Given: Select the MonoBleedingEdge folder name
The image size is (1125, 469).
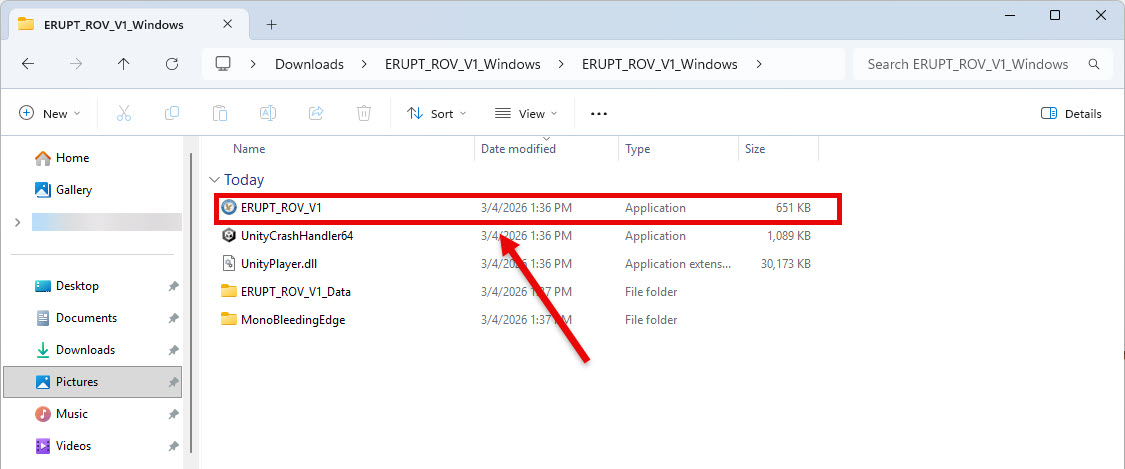Looking at the screenshot, I should 293,320.
